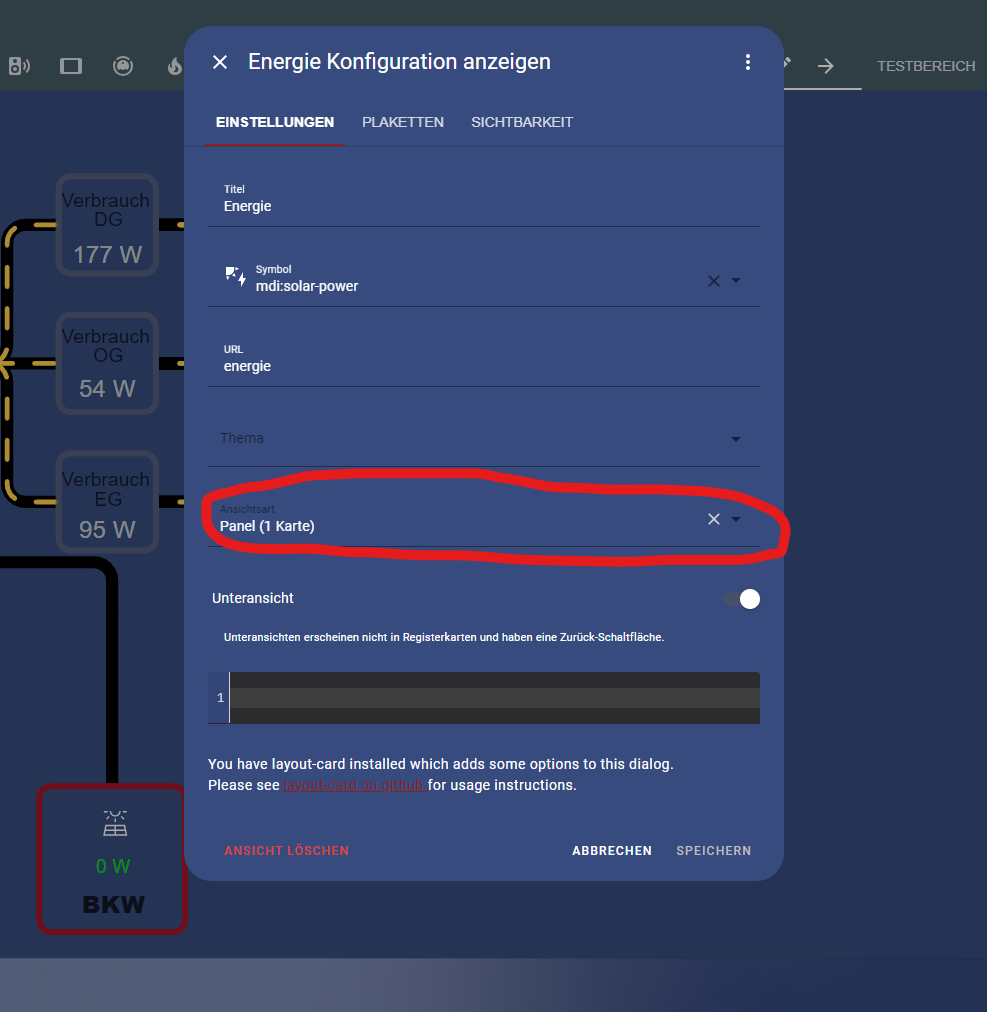This screenshot has width=987, height=1012.
Task: Edit the Titel field containing Energie
Action: 483,199
